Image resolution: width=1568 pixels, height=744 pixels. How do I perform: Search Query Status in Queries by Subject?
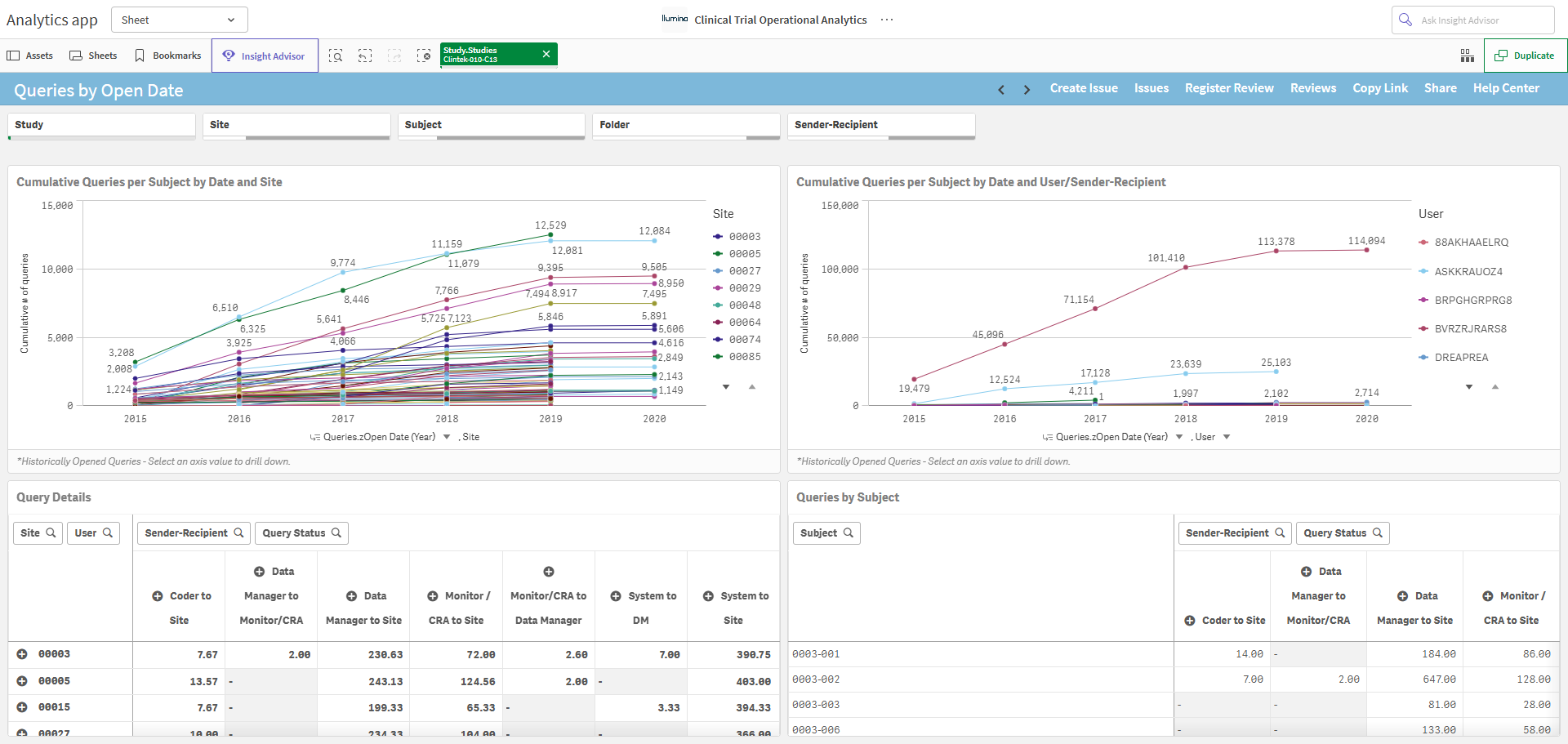click(x=1343, y=533)
